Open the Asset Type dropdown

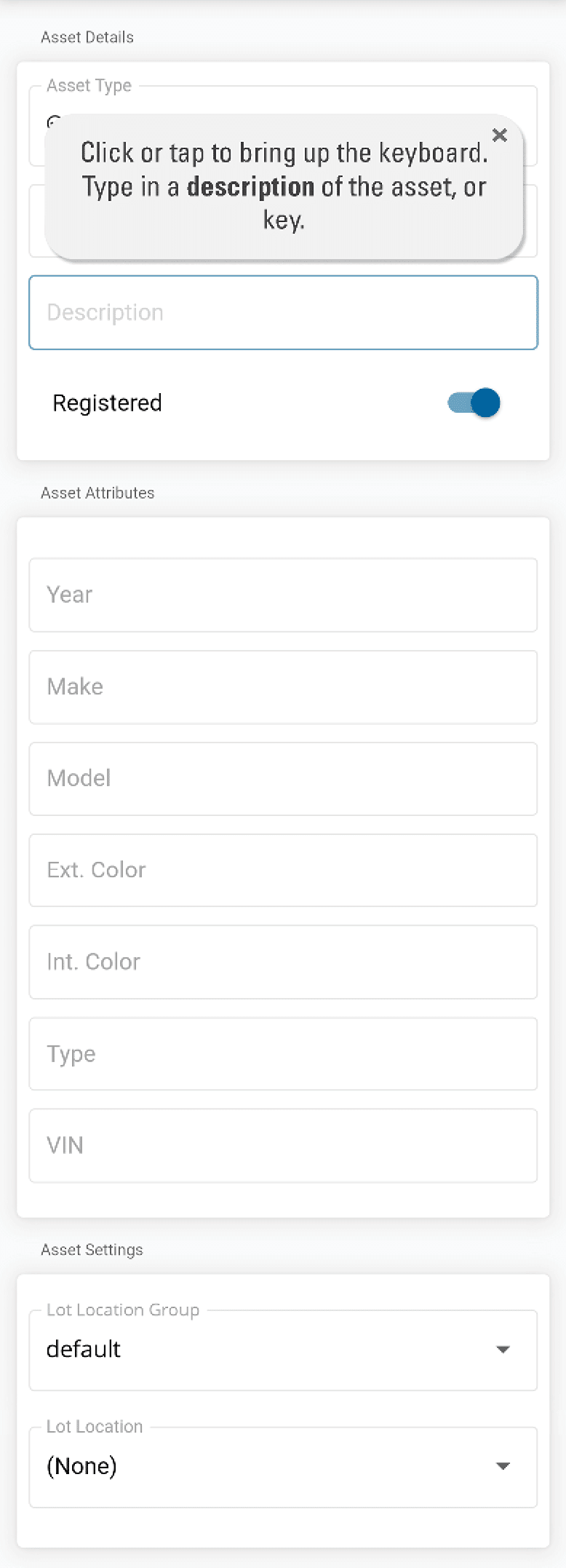tap(291, 100)
